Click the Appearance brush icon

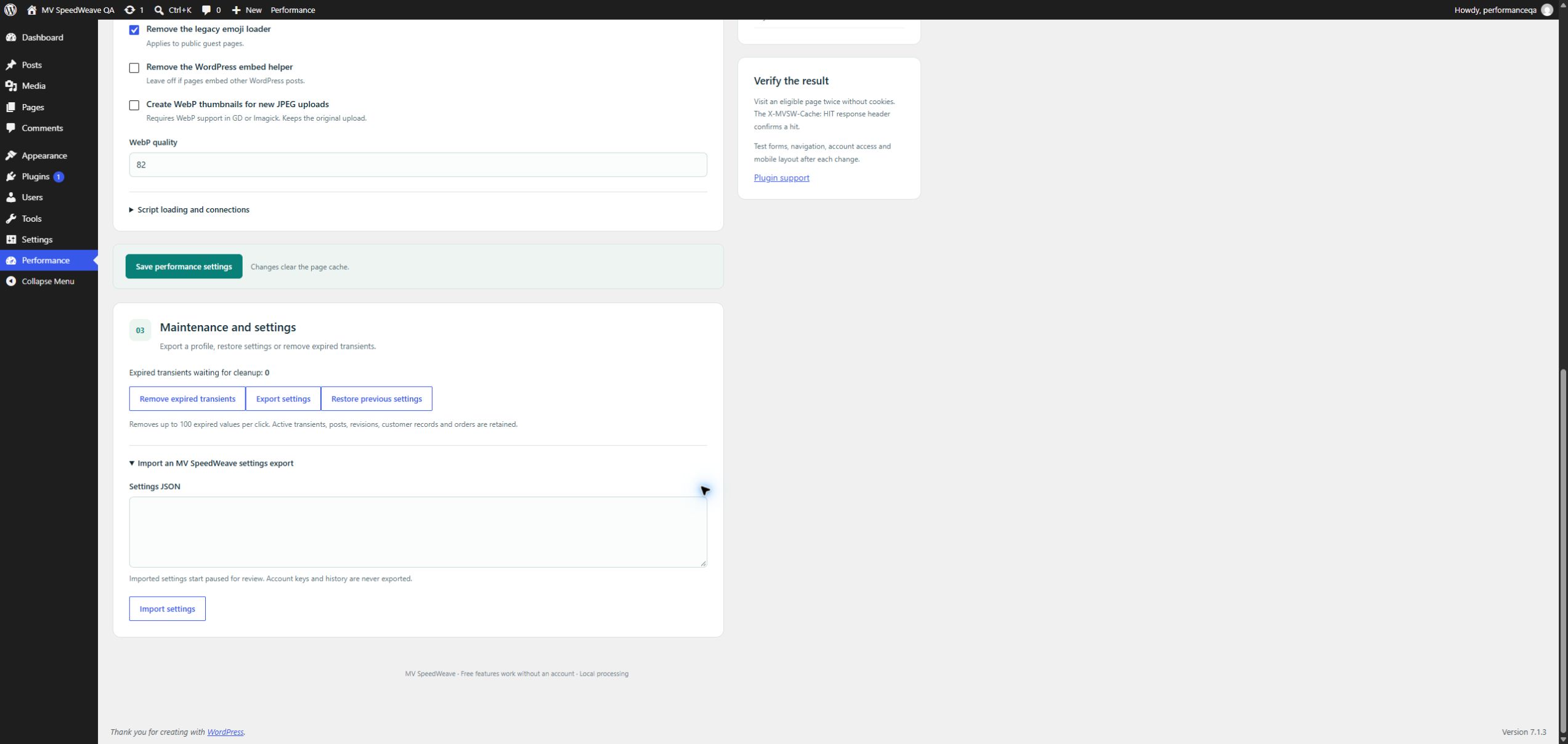pos(11,156)
